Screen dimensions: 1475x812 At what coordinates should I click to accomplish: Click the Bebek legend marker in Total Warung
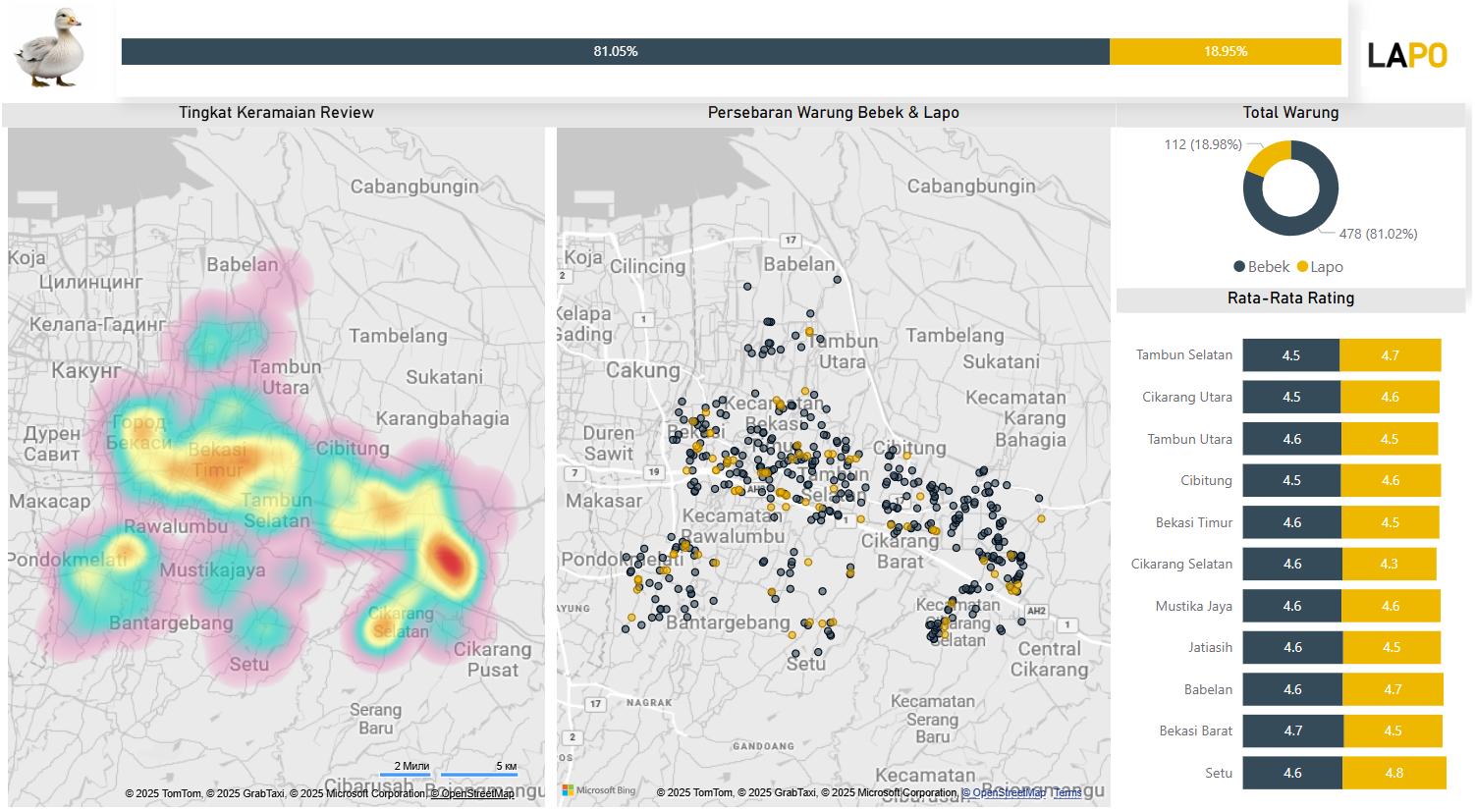click(1239, 267)
